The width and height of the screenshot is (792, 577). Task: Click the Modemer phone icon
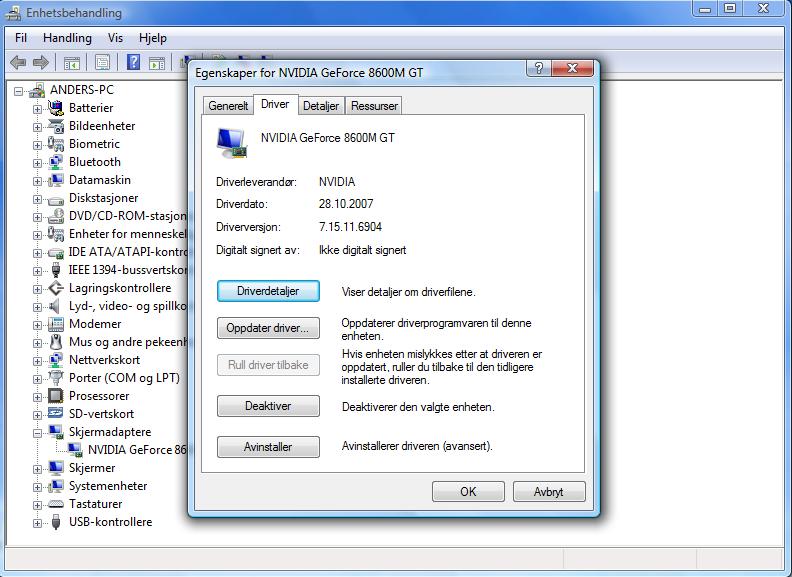coord(56,324)
